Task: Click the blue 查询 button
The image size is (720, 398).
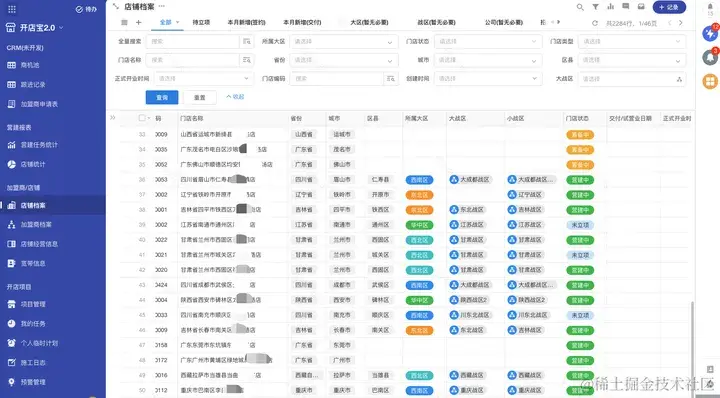Action: pyautogui.click(x=162, y=97)
